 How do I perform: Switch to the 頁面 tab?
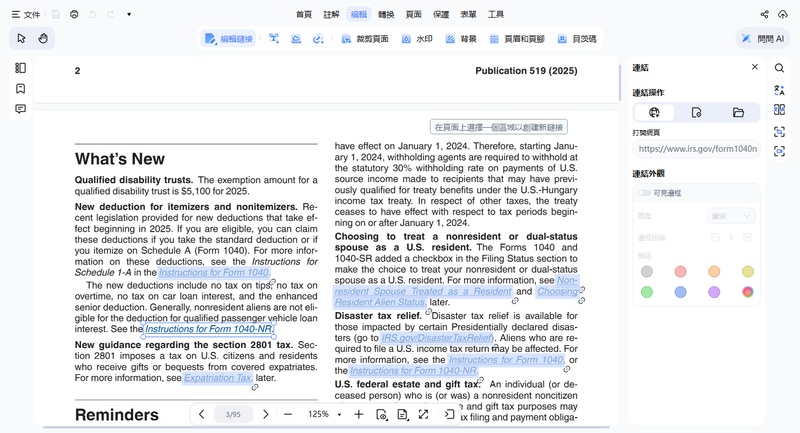[414, 14]
